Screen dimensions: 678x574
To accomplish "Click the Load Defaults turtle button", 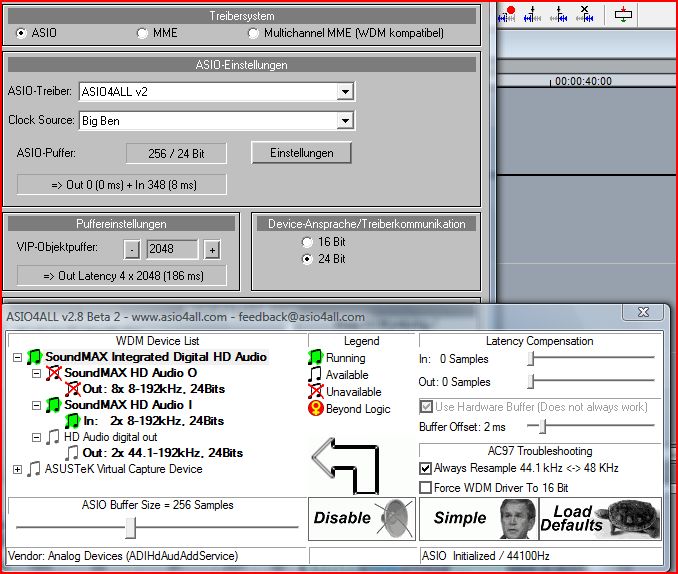I will point(601,518).
